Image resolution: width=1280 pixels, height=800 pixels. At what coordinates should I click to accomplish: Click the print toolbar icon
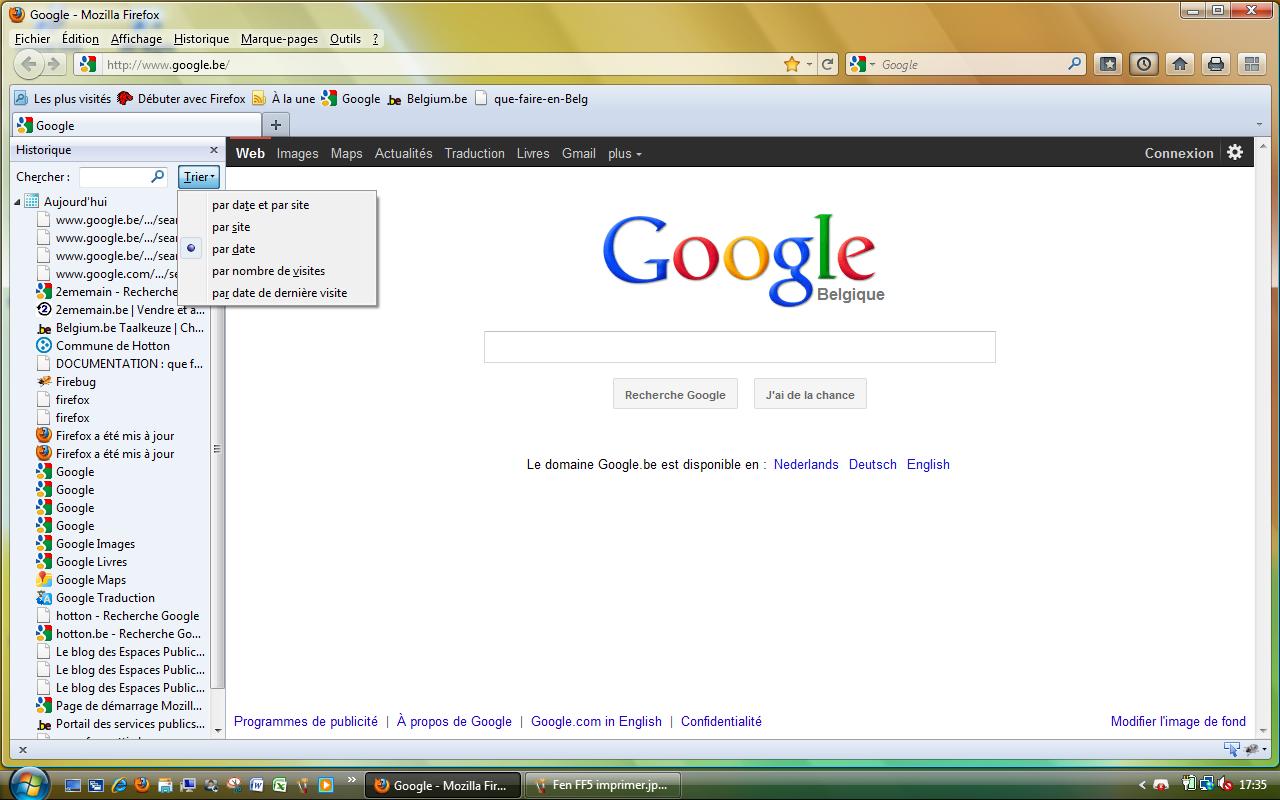[x=1216, y=64]
